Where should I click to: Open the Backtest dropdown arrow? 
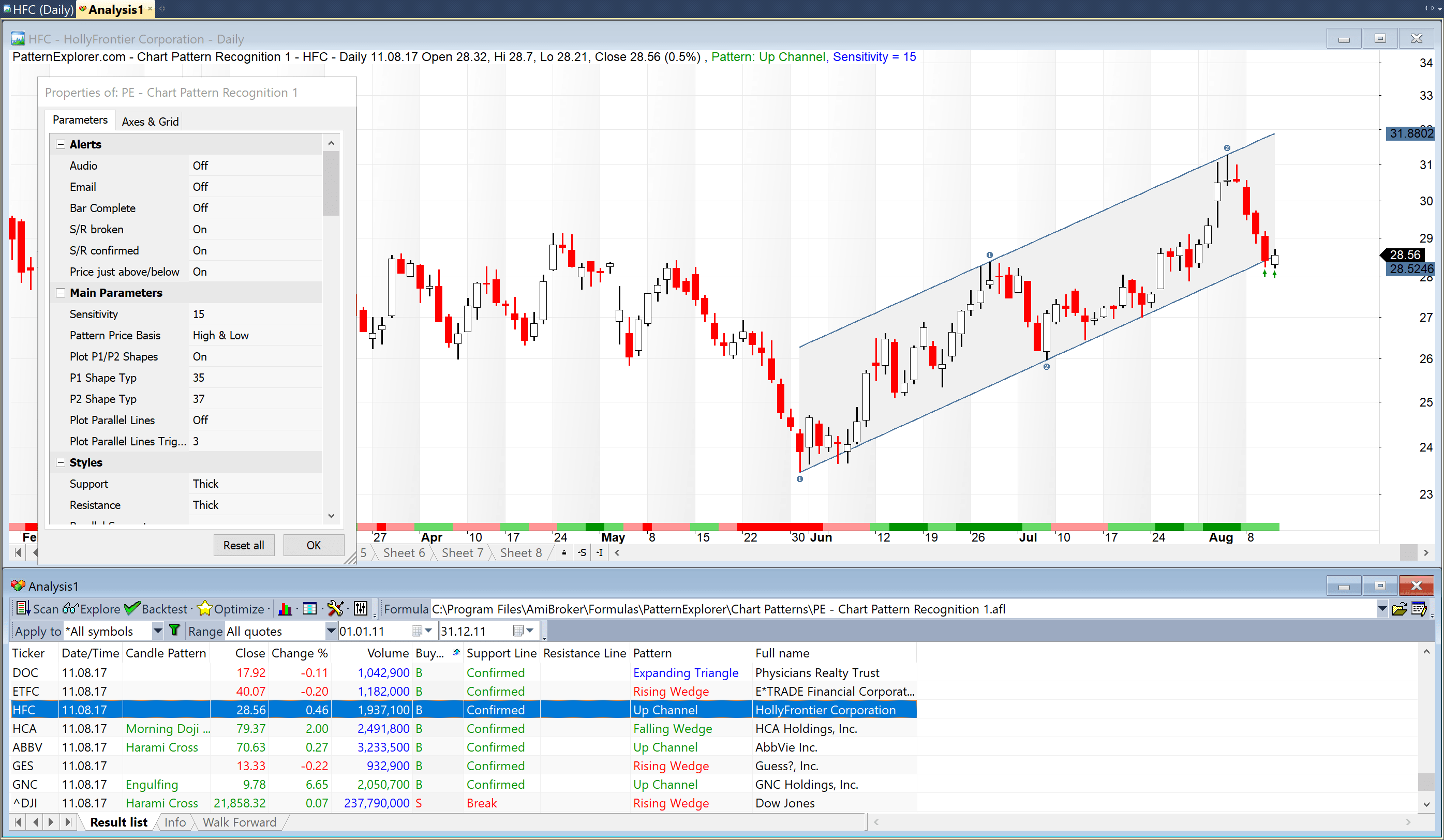[191, 609]
